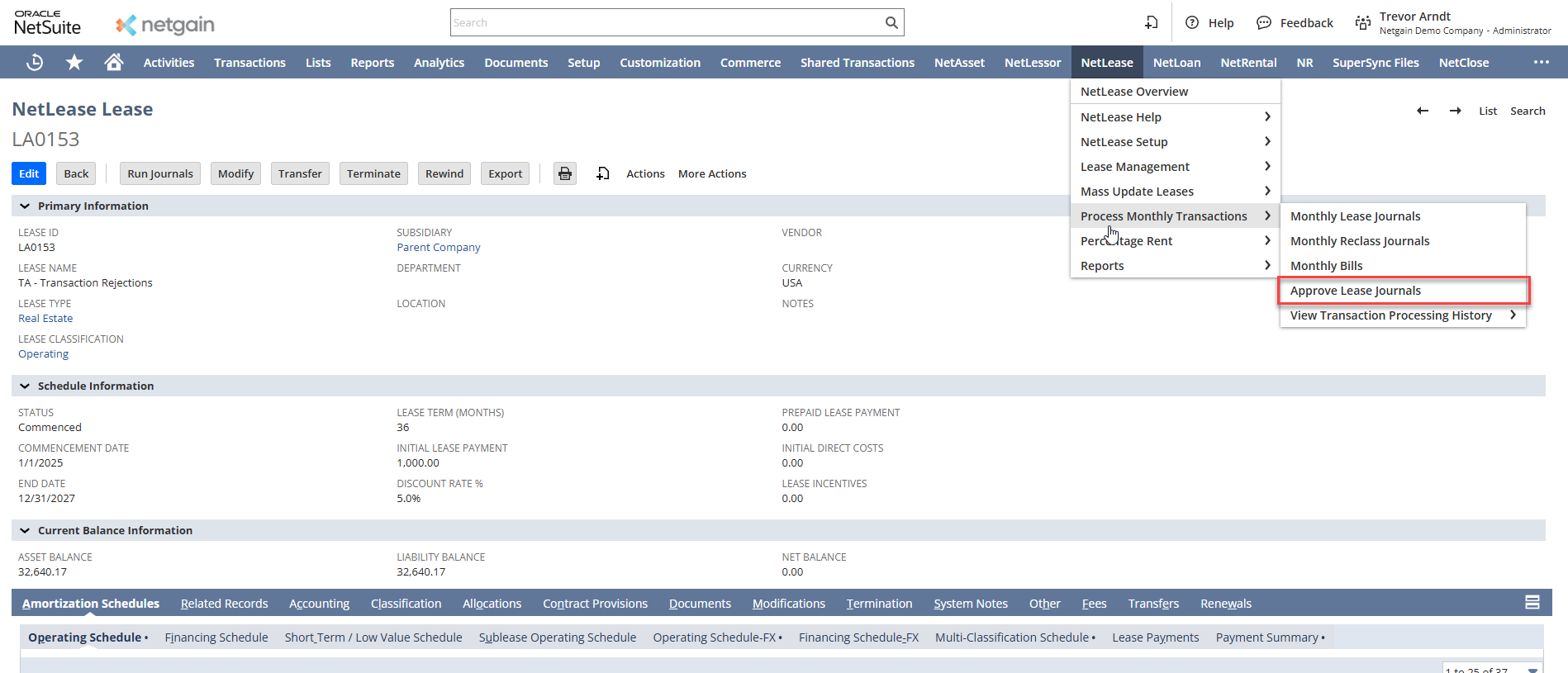Viewport: 1568px width, 673px height.
Task: Open the rows range dropdown 1 to 25
Action: click(1493, 668)
